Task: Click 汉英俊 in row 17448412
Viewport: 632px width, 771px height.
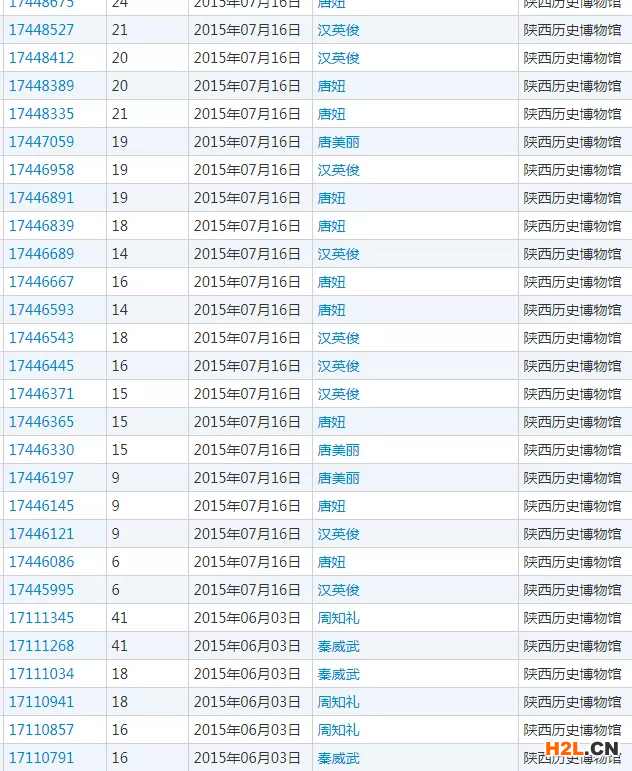Action: (x=338, y=59)
